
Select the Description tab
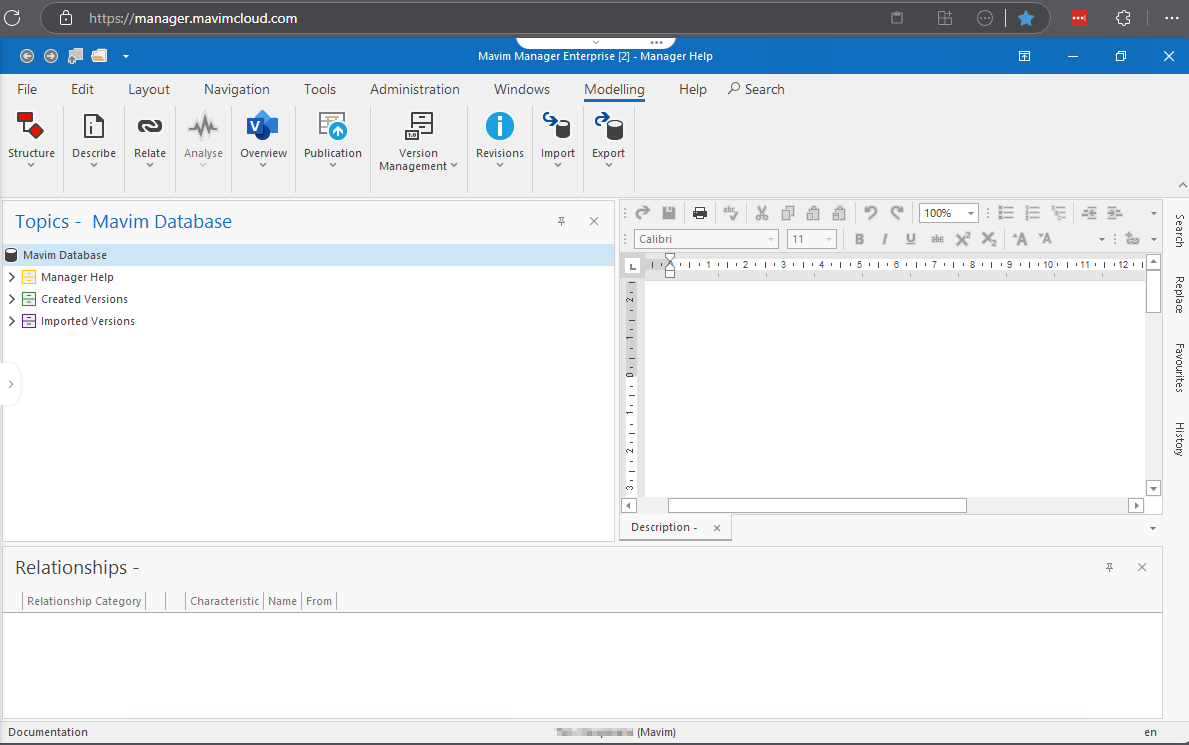[x=664, y=527]
